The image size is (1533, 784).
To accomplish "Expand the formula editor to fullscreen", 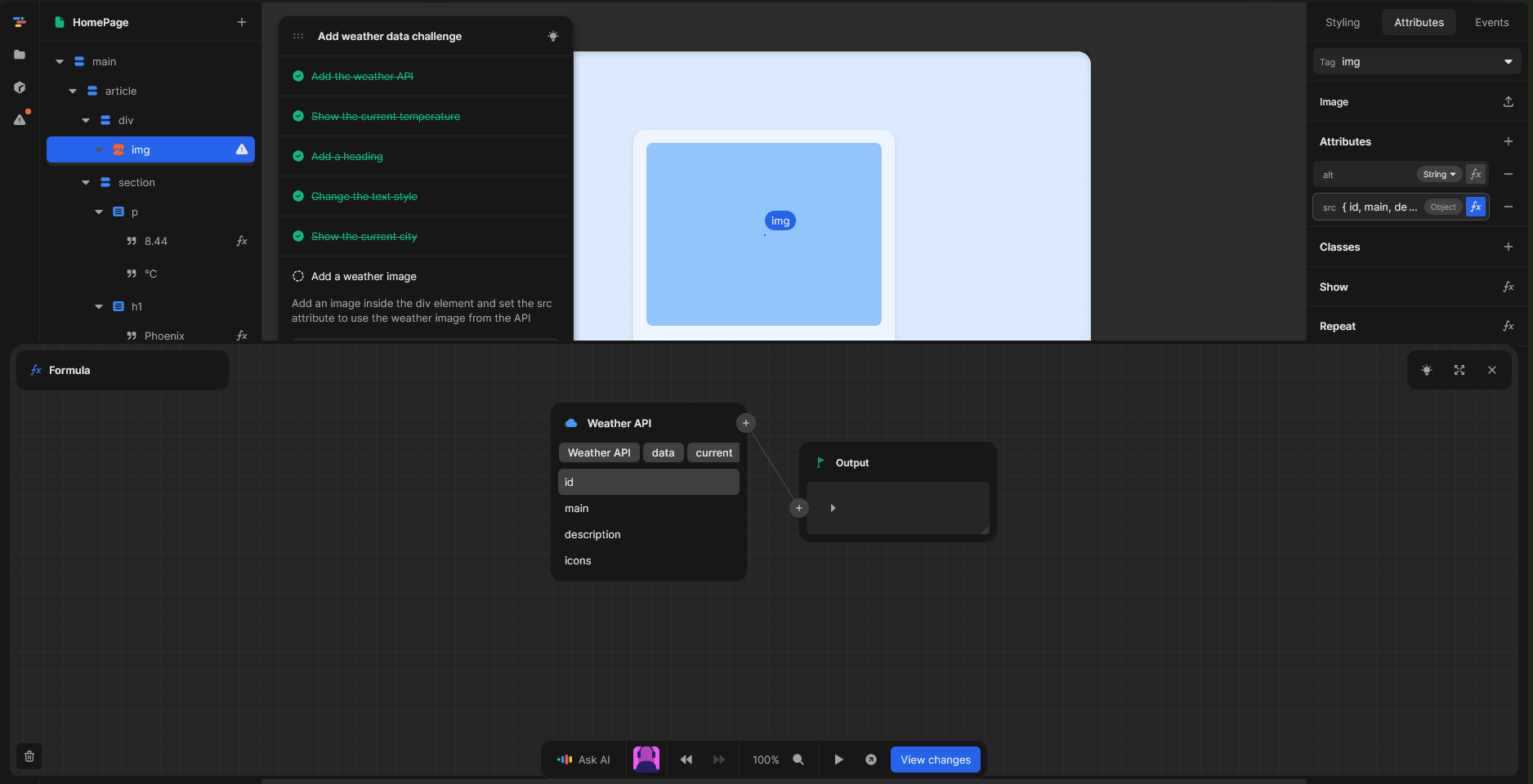I will 1459,370.
